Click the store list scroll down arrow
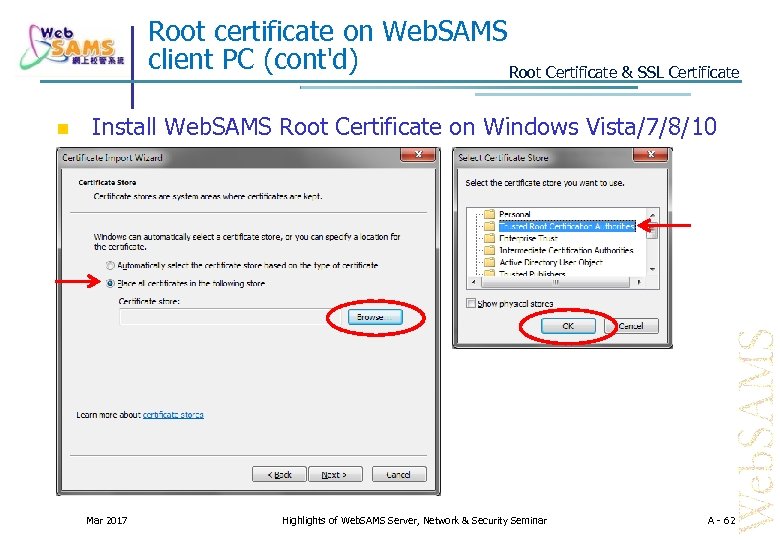The width and height of the screenshot is (780, 540). tap(652, 269)
